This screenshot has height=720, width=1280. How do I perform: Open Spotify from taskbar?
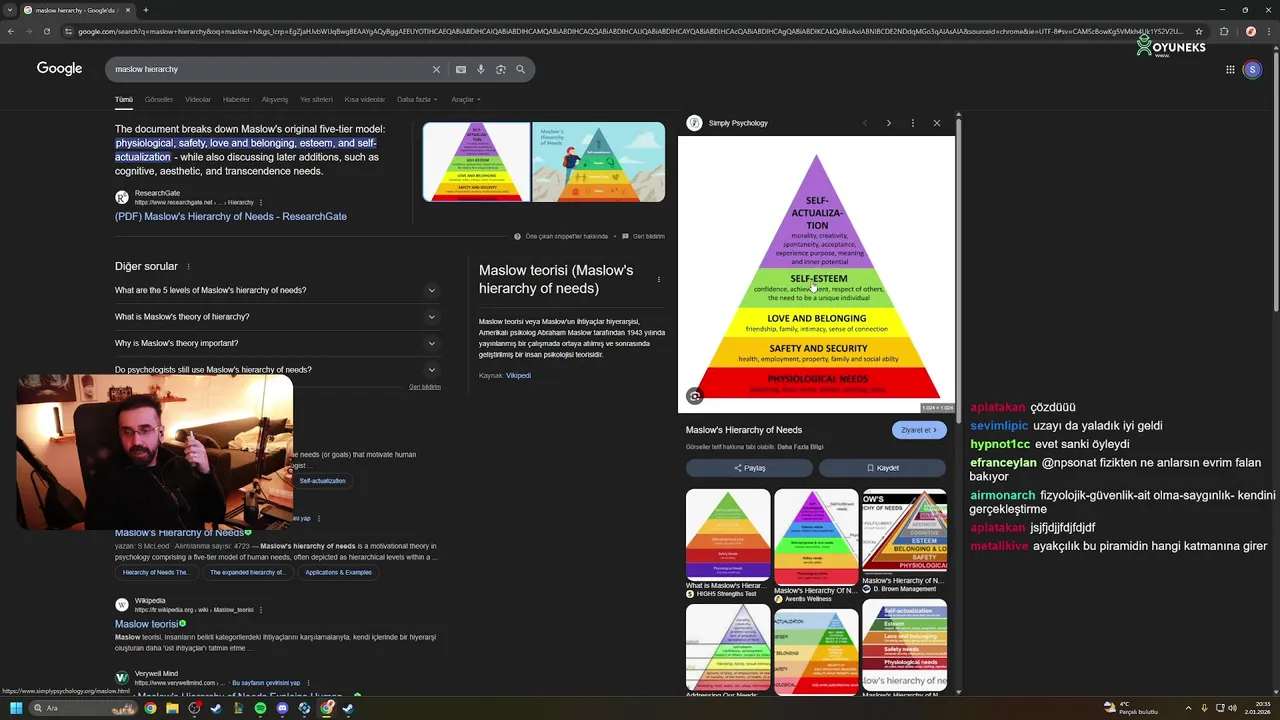point(260,708)
